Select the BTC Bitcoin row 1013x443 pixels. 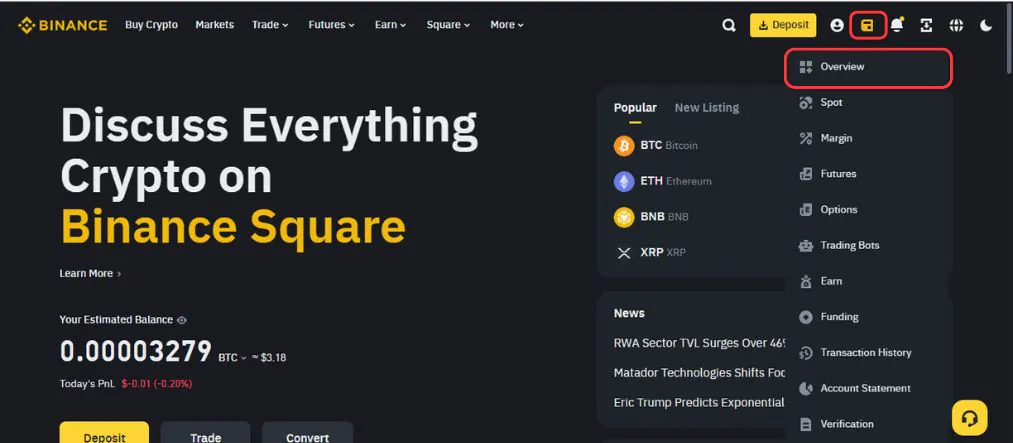click(x=699, y=145)
